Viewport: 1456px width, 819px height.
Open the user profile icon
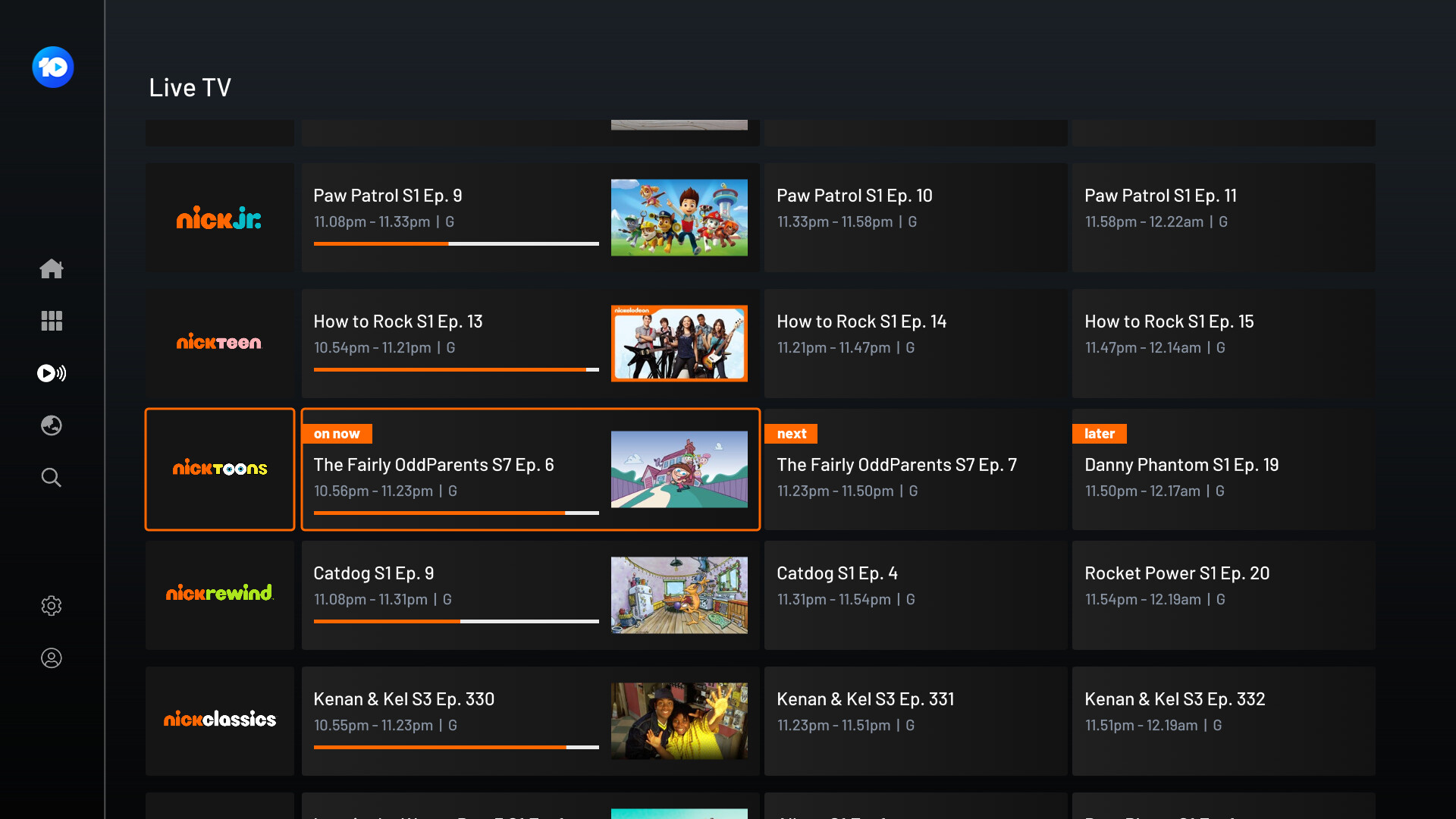[52, 658]
